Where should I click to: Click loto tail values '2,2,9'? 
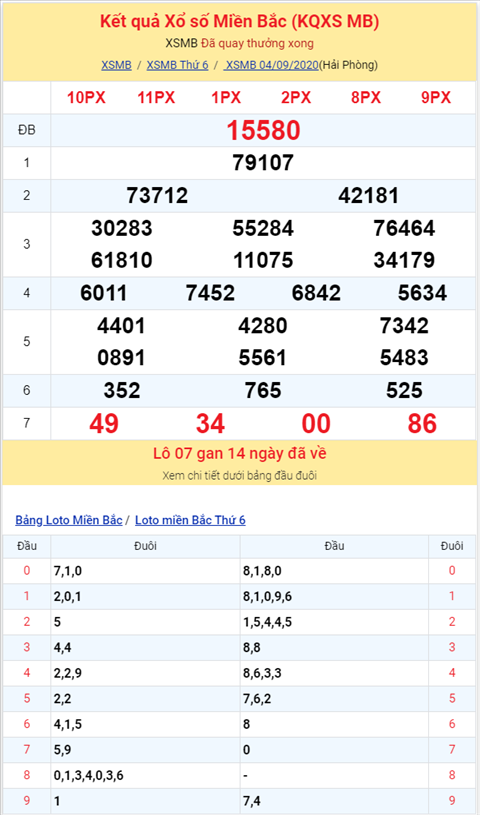coord(68,673)
